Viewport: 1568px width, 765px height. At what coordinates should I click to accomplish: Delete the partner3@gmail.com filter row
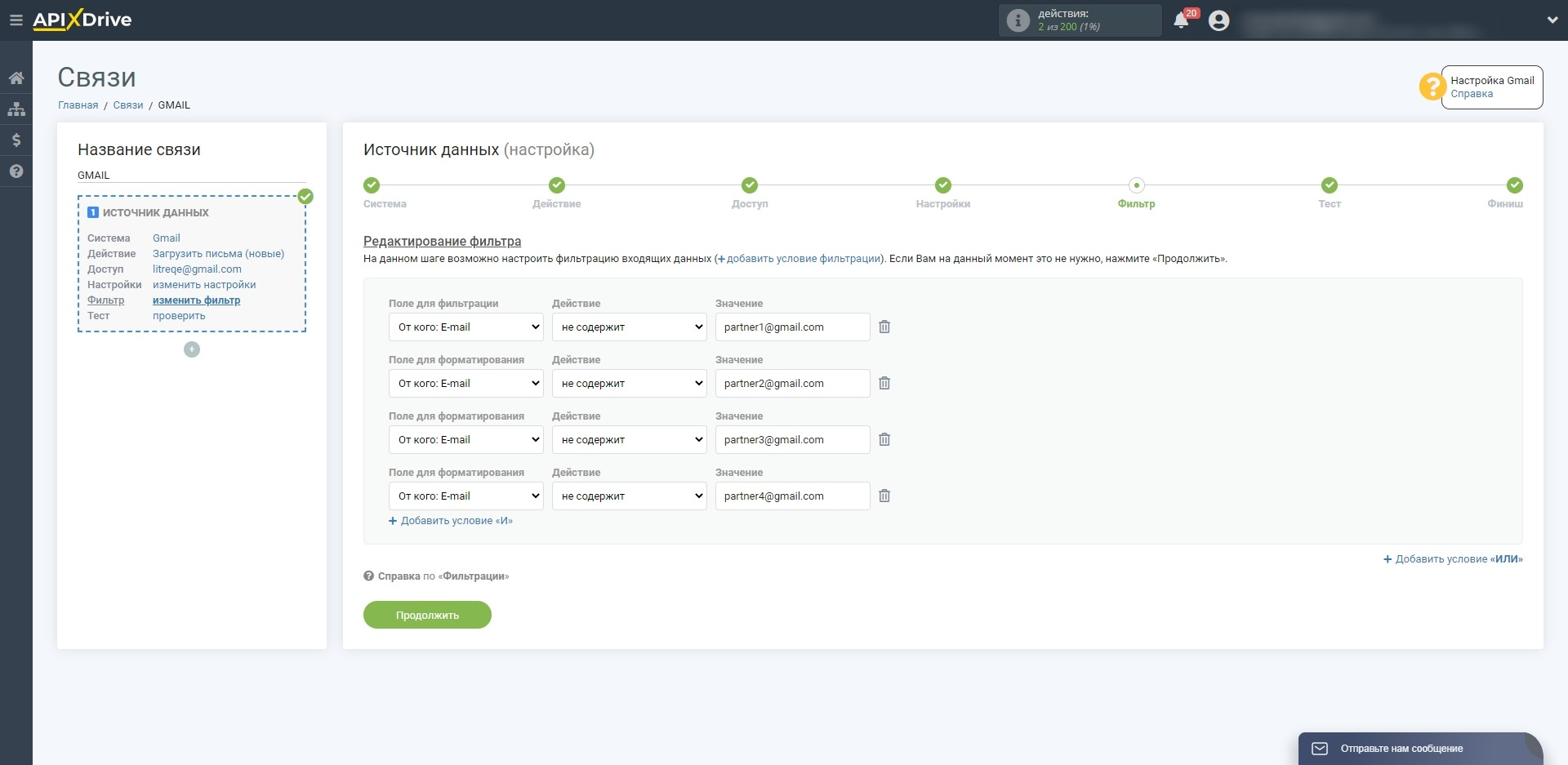(884, 439)
